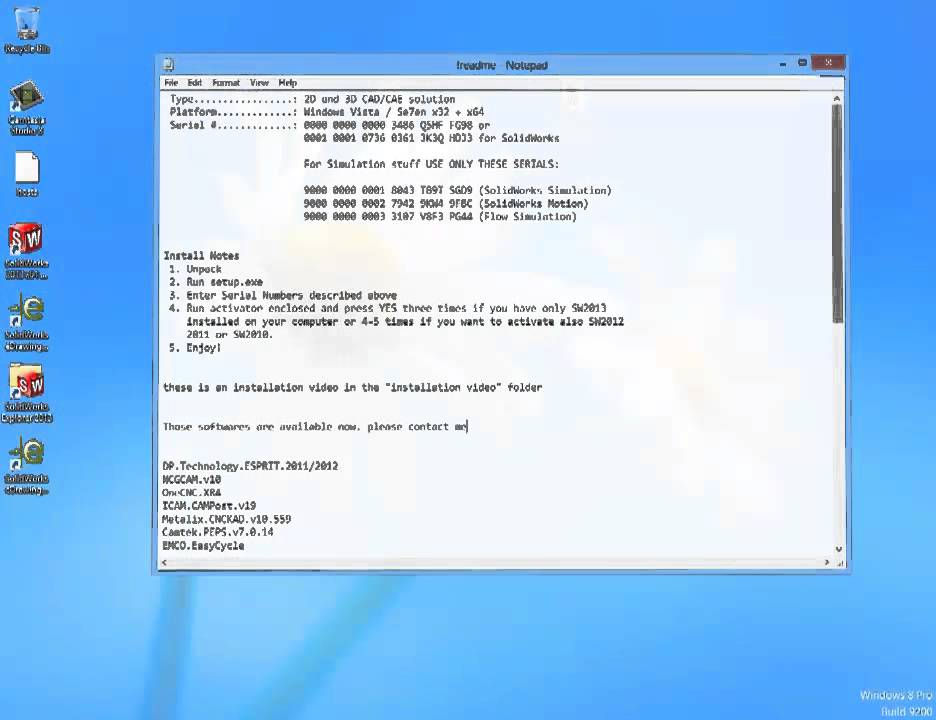
Task: Open the Help menu in Notepad
Action: pyautogui.click(x=287, y=83)
